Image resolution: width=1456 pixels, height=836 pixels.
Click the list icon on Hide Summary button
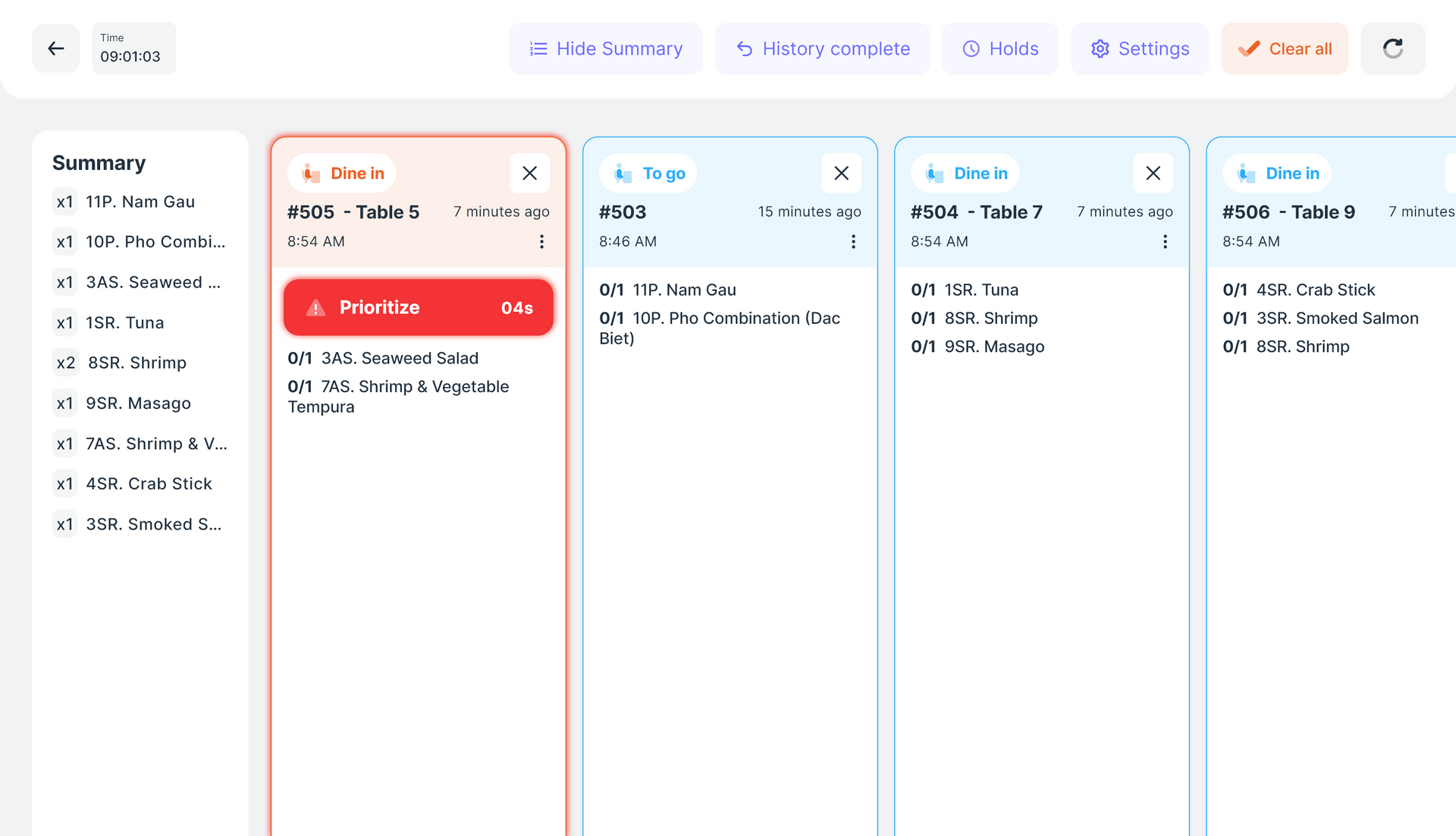538,48
